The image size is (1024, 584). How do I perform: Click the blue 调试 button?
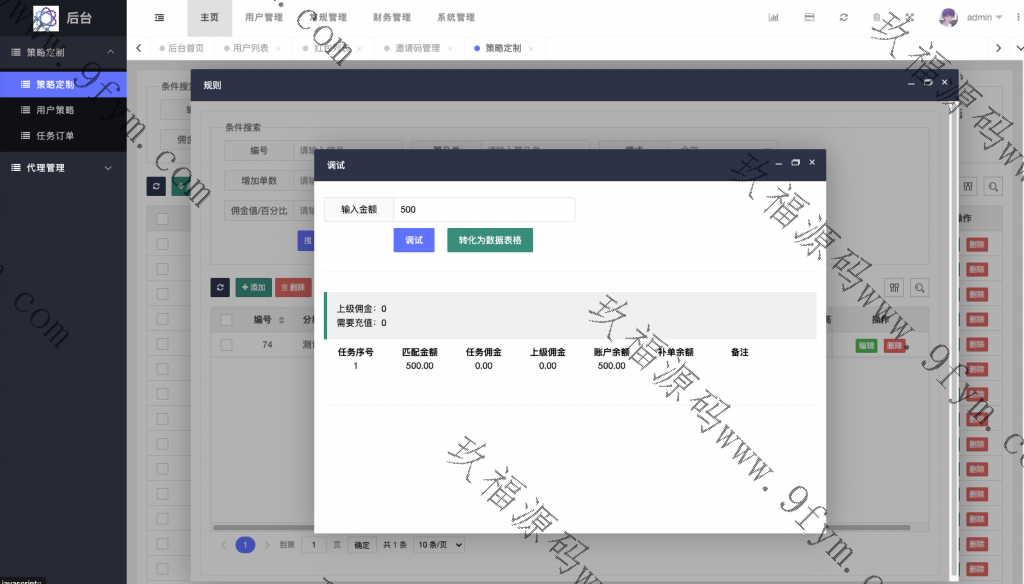pyautogui.click(x=413, y=240)
